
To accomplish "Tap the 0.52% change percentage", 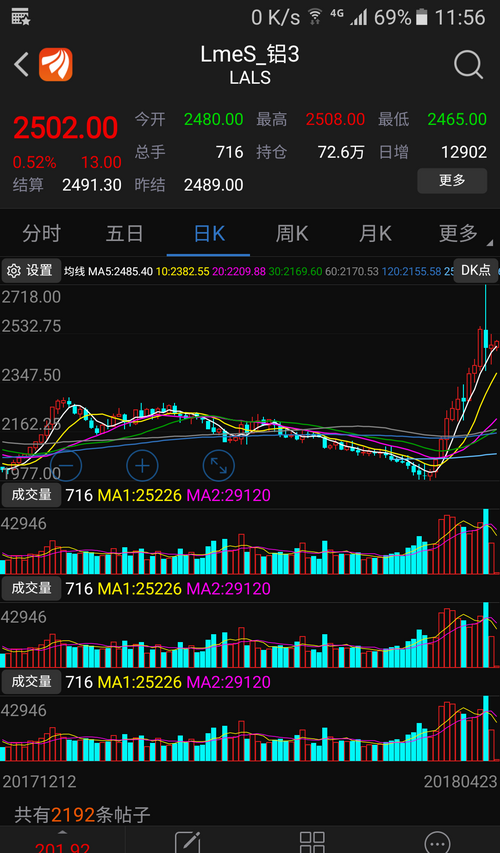I will pos(34,162).
